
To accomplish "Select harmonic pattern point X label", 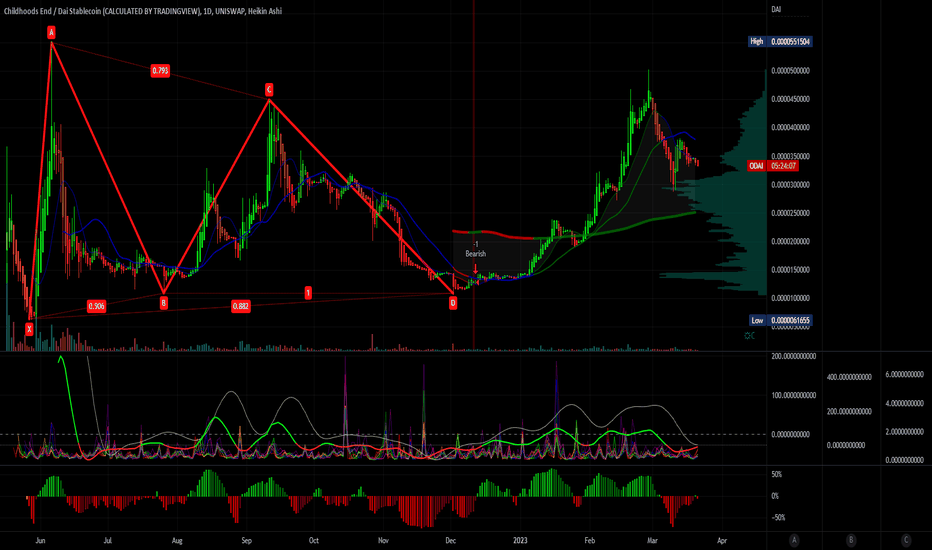I will coord(29,329).
